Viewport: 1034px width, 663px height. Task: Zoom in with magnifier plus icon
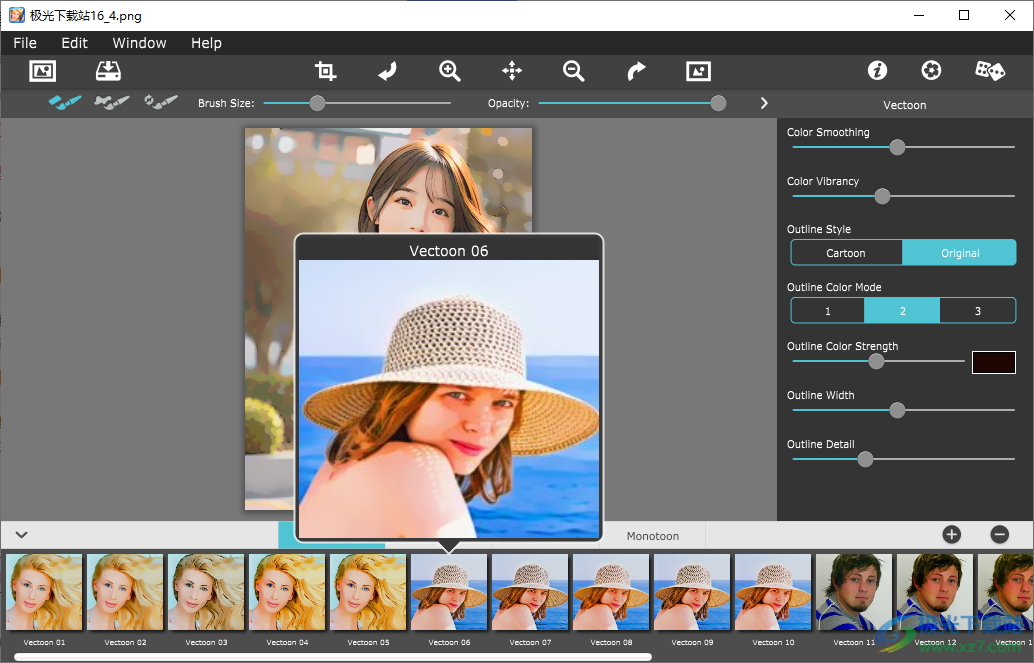(x=450, y=71)
